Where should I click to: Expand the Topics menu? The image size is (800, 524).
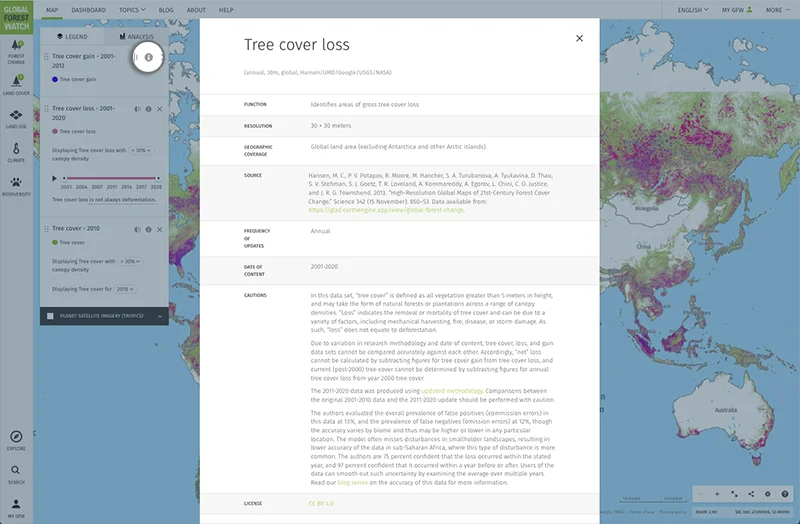point(132,9)
